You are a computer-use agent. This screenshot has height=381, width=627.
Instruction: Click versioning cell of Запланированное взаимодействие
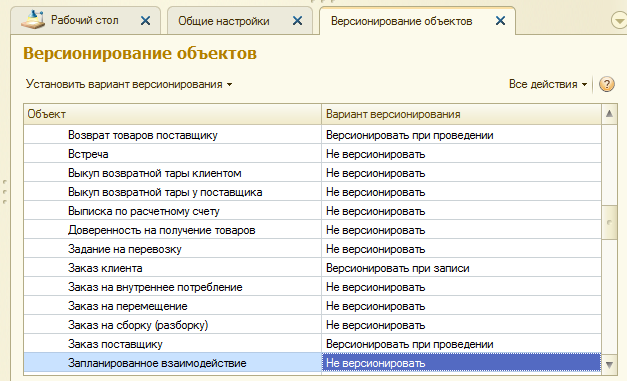tap(461, 363)
